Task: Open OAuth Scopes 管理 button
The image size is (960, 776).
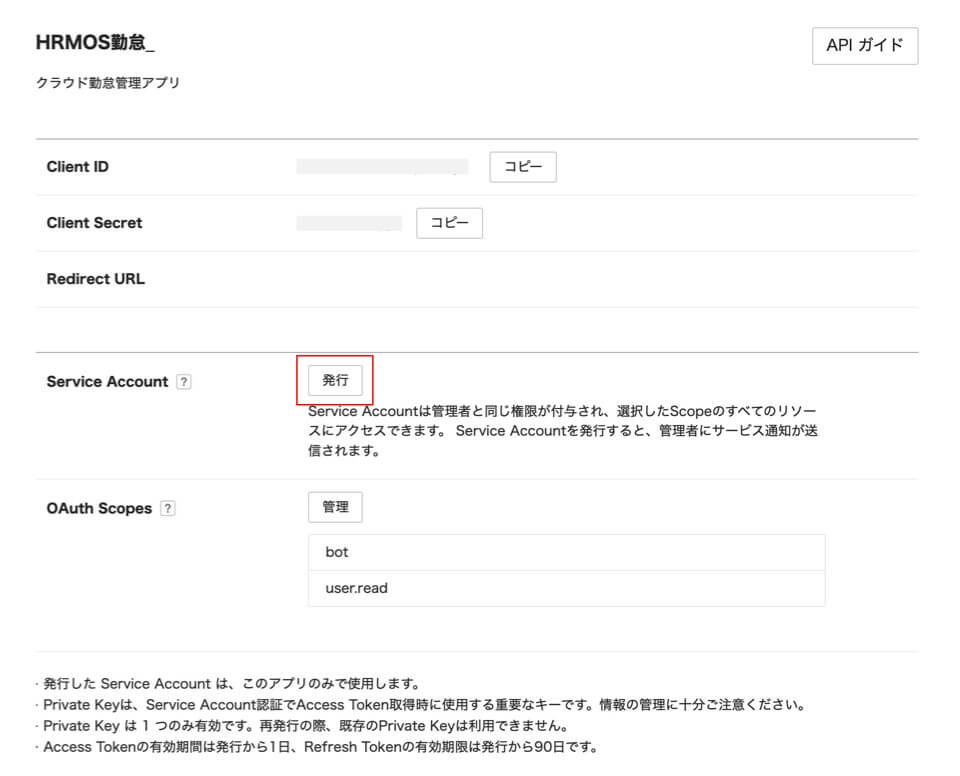Action: [335, 507]
